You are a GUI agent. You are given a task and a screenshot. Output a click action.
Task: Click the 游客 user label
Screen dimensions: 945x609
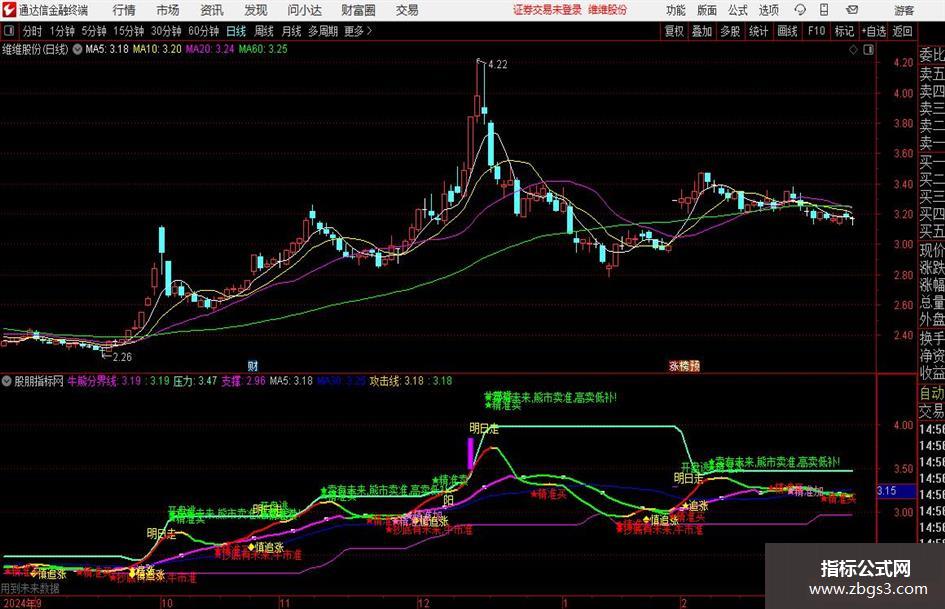(x=904, y=10)
